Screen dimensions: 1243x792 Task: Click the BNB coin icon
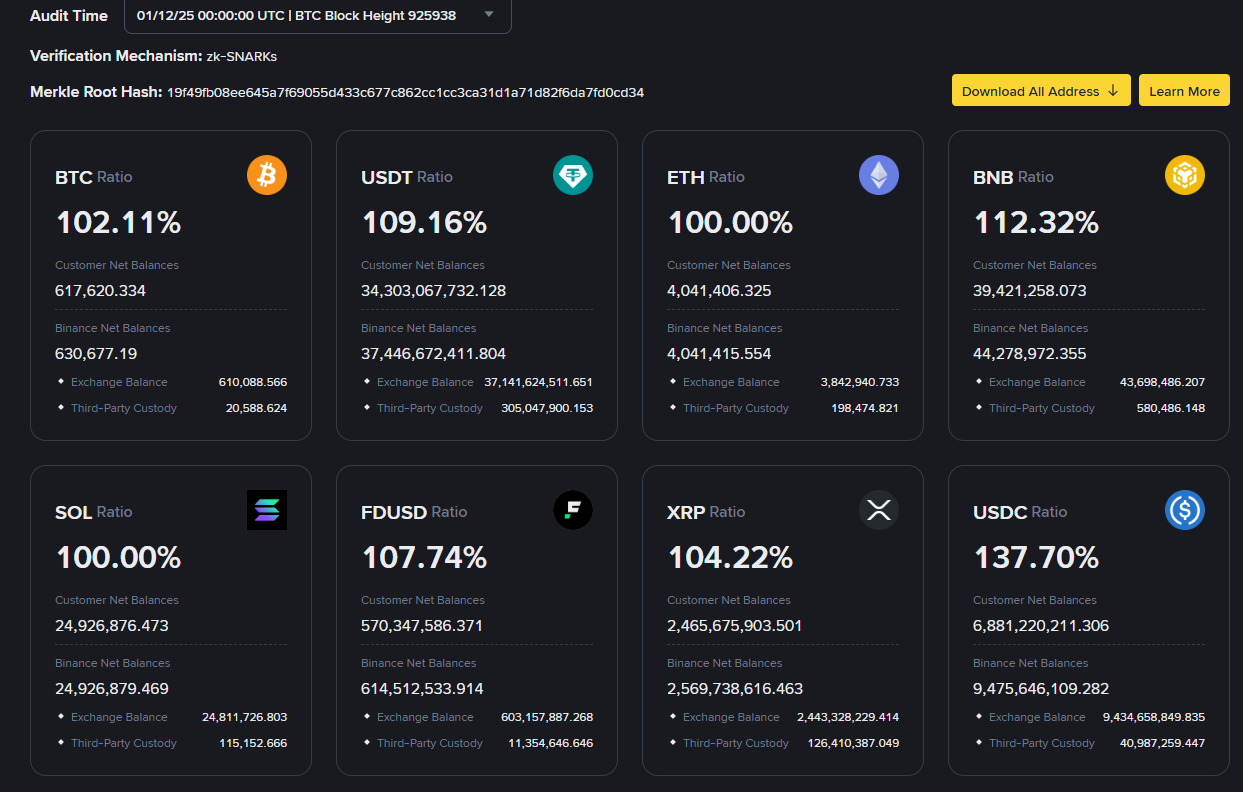(1185, 176)
